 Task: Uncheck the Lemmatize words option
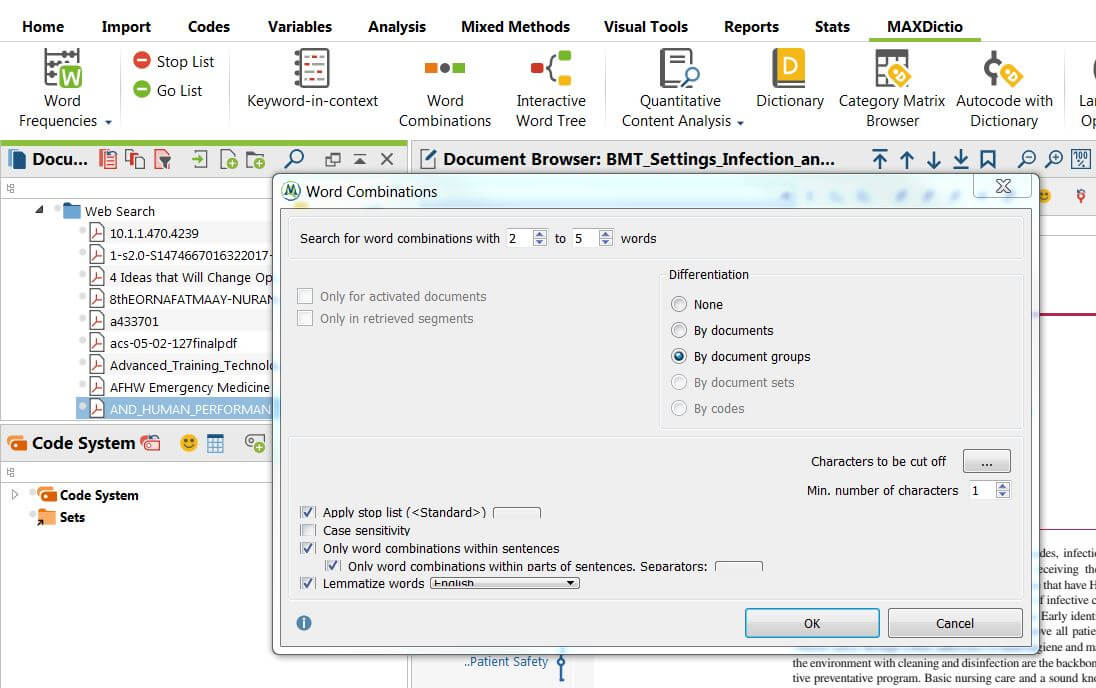tap(308, 583)
